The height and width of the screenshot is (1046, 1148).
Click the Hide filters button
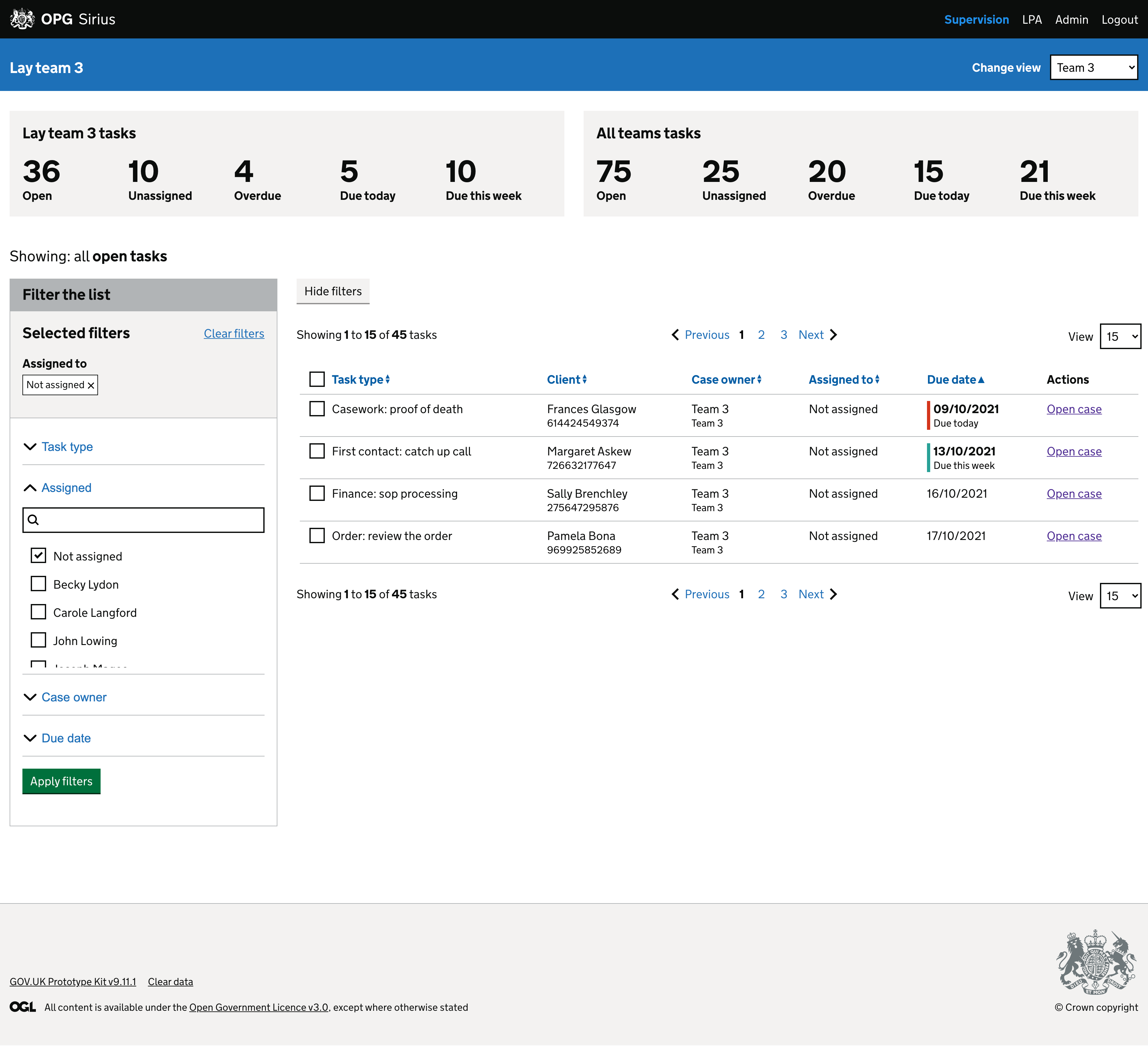click(333, 291)
